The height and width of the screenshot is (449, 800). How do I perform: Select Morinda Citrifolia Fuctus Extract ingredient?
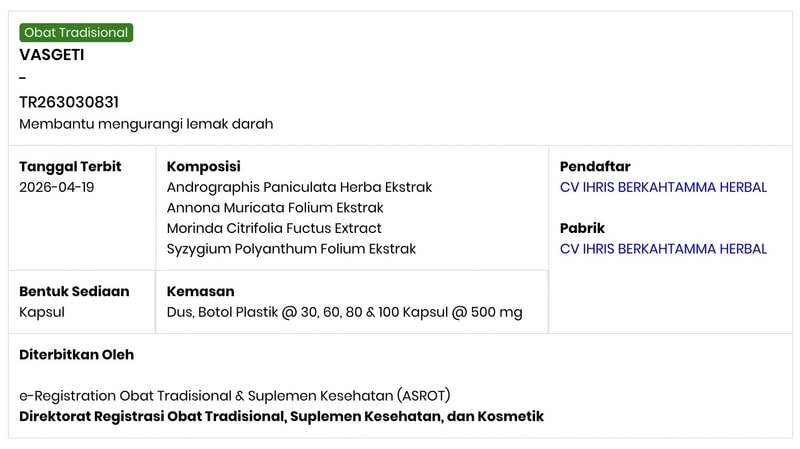coord(274,229)
